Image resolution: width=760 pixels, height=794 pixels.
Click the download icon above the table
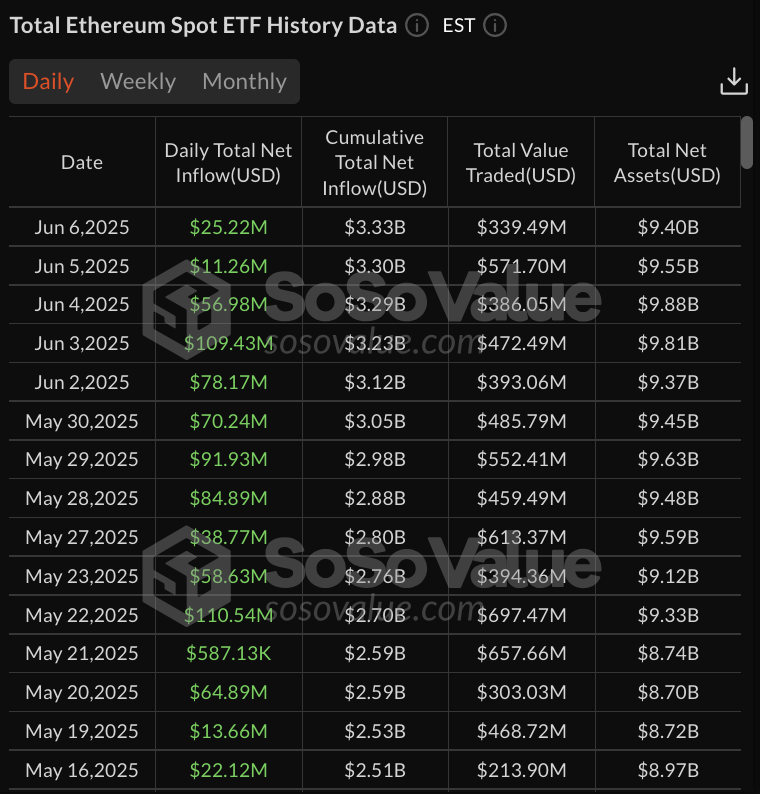pyautogui.click(x=734, y=82)
